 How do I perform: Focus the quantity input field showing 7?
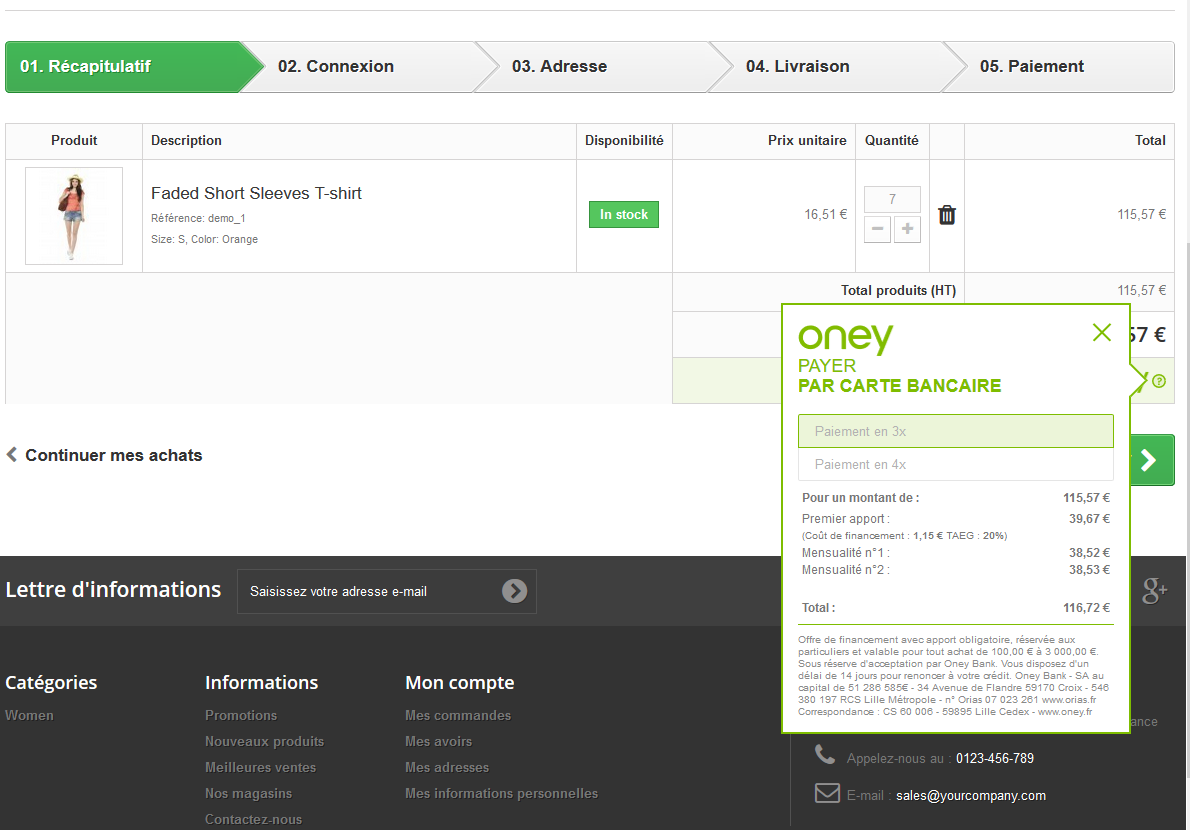tap(892, 200)
